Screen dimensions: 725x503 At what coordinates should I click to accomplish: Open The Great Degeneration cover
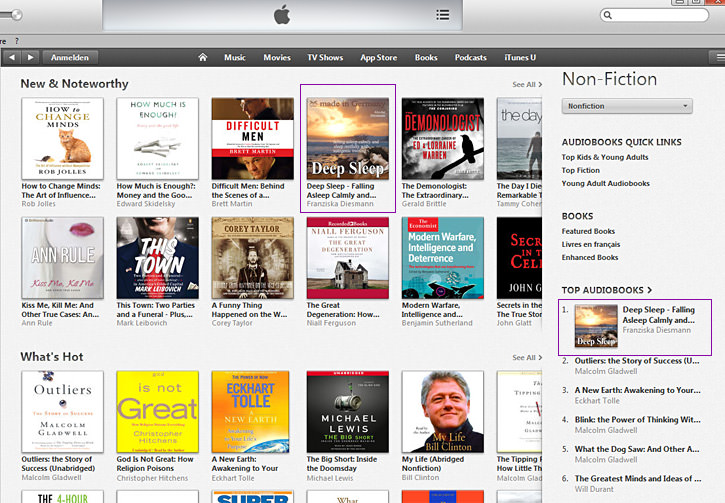348,258
